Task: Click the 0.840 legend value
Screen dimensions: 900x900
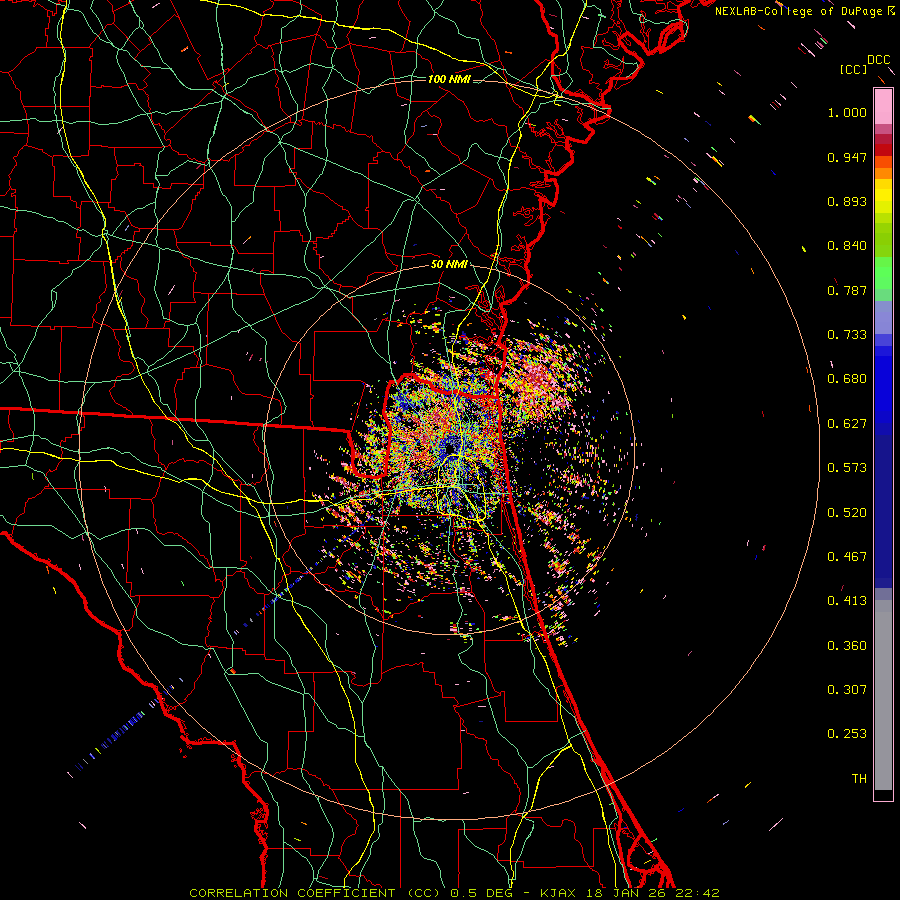Action: coord(847,246)
